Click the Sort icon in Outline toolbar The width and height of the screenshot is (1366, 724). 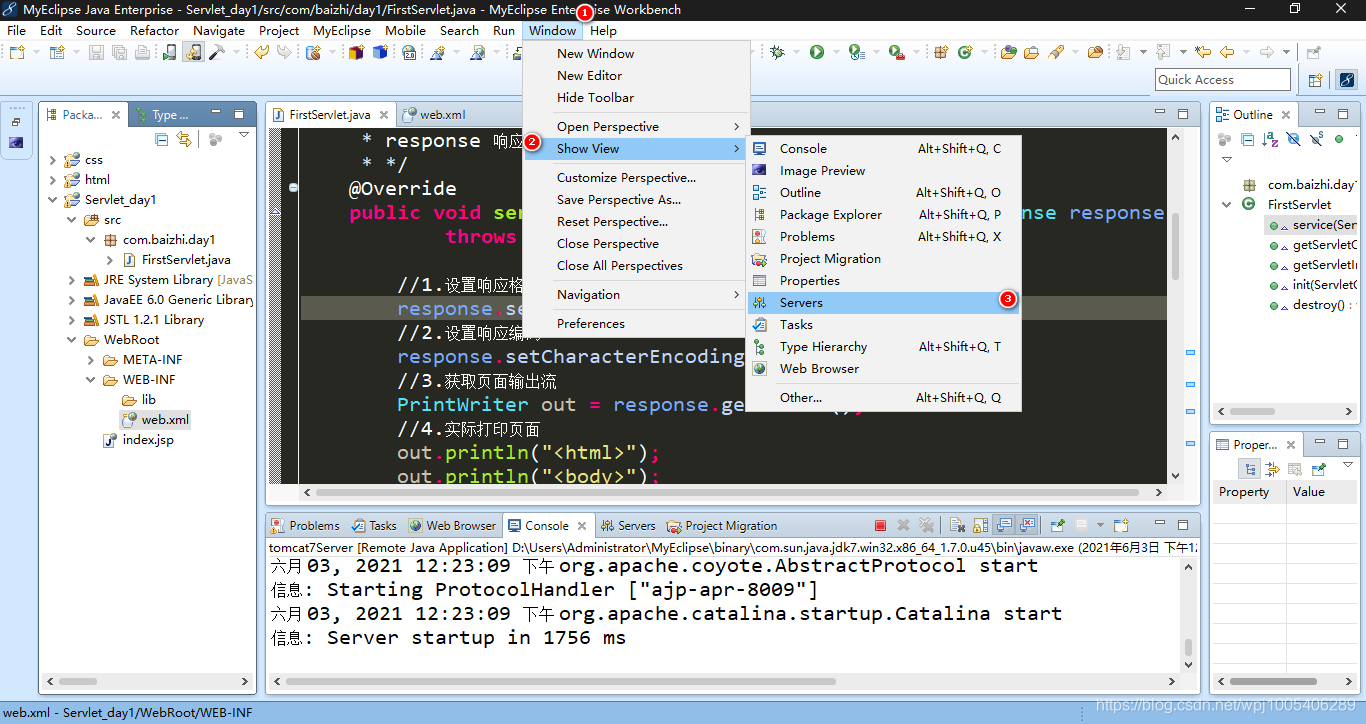tap(1270, 139)
